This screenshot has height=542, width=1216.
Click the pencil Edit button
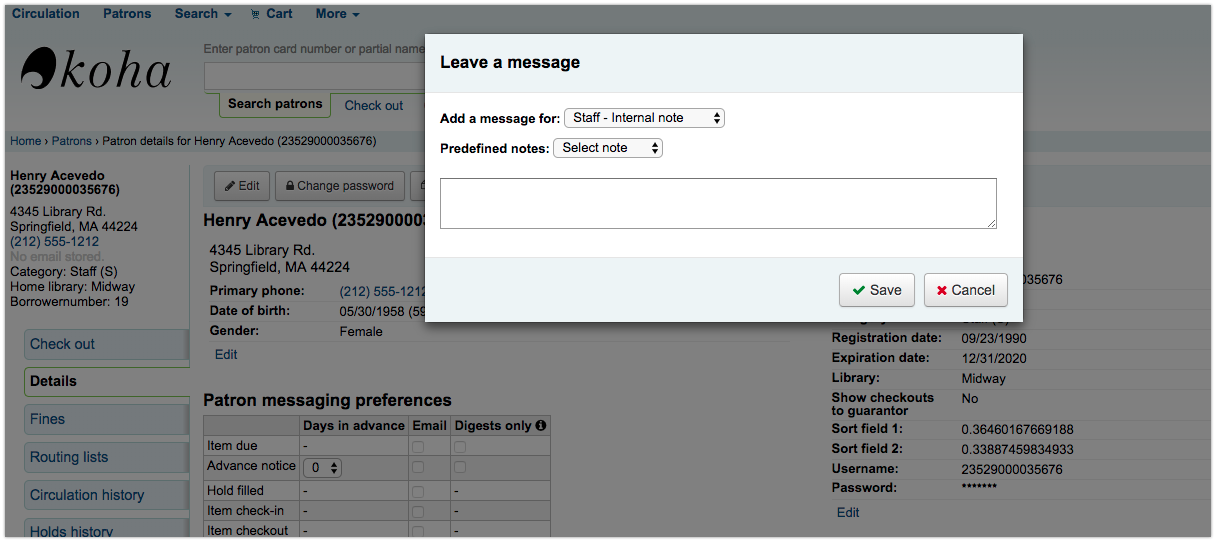click(x=242, y=186)
